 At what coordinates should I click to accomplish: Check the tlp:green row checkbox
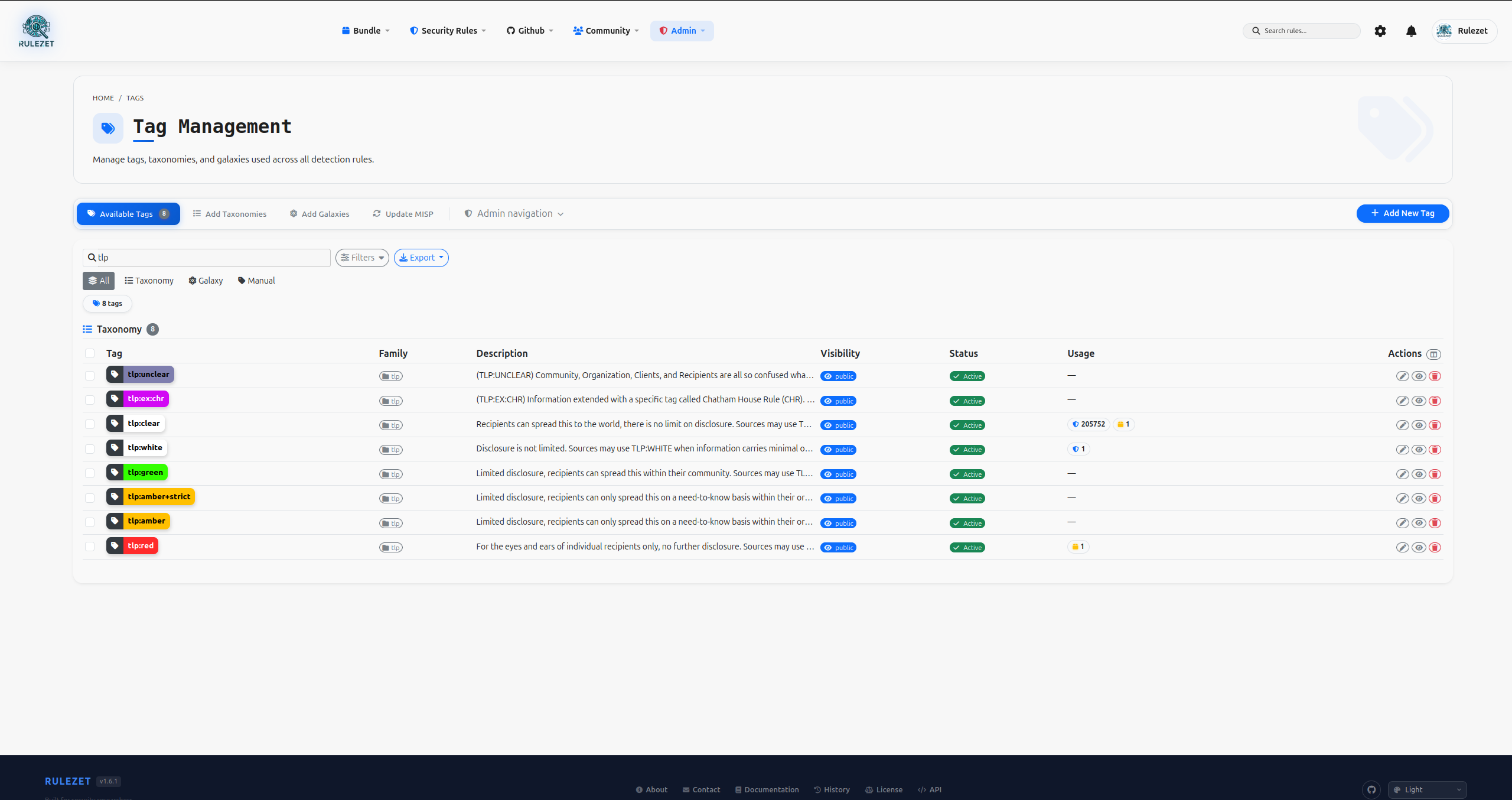[x=90, y=473]
